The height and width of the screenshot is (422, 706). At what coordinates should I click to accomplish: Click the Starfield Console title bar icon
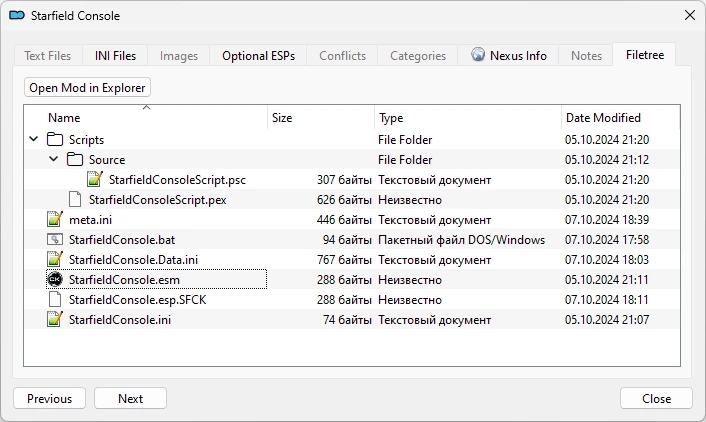[x=17, y=16]
